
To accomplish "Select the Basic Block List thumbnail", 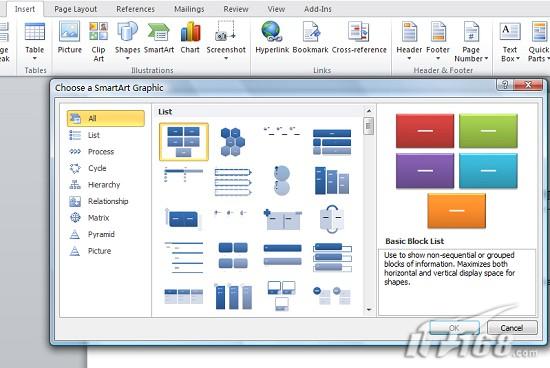I will point(184,142).
